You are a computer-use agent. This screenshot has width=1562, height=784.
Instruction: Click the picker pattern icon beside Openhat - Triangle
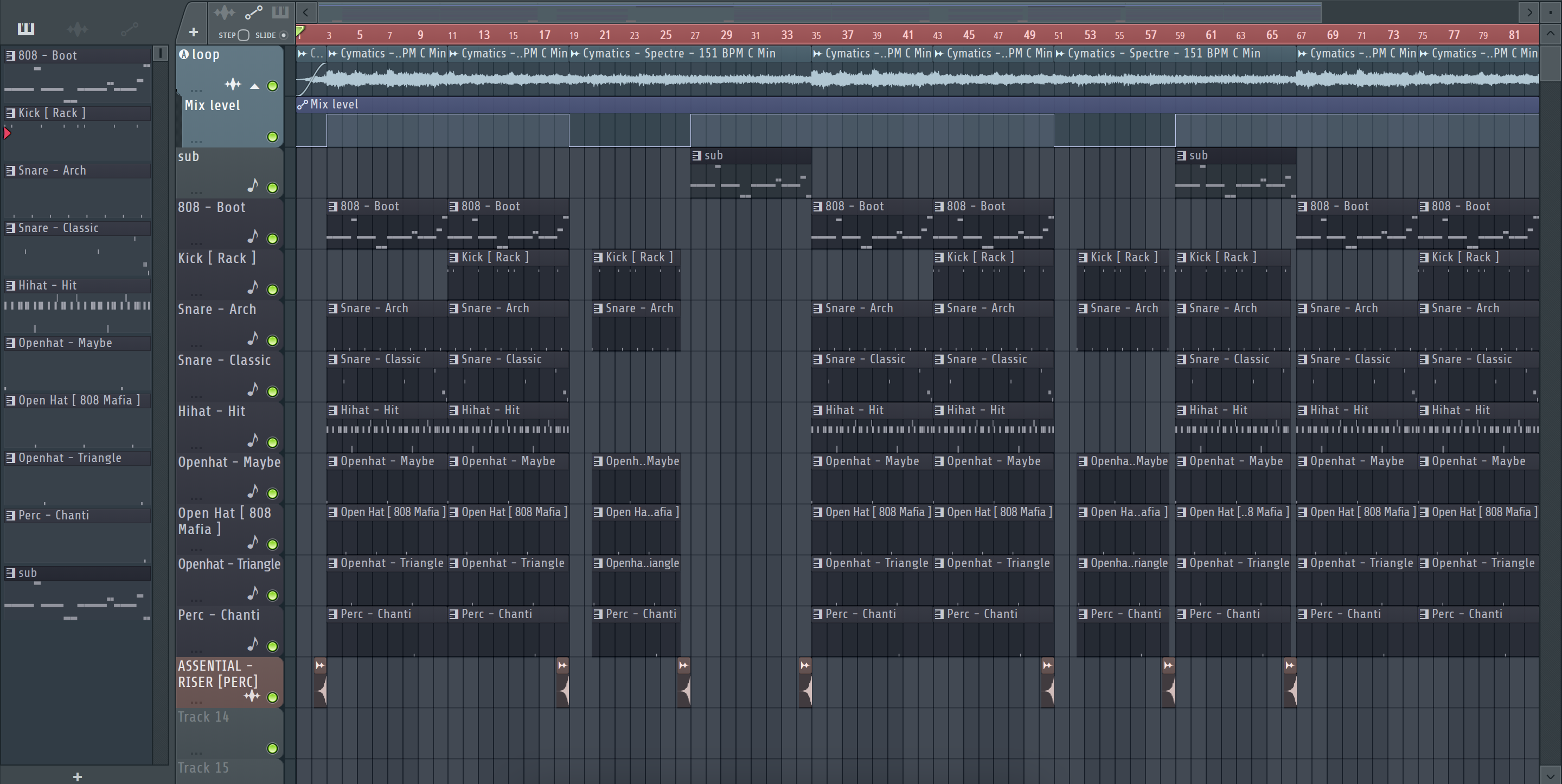coord(10,457)
